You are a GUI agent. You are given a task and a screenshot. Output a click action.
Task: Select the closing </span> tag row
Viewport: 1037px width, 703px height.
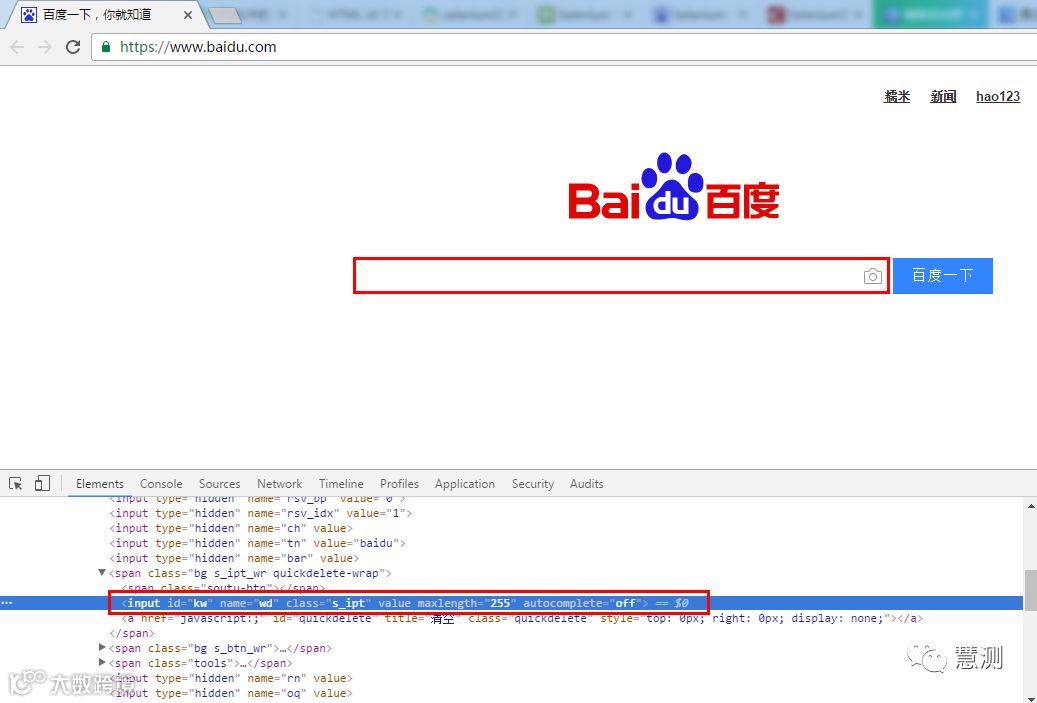click(132, 633)
